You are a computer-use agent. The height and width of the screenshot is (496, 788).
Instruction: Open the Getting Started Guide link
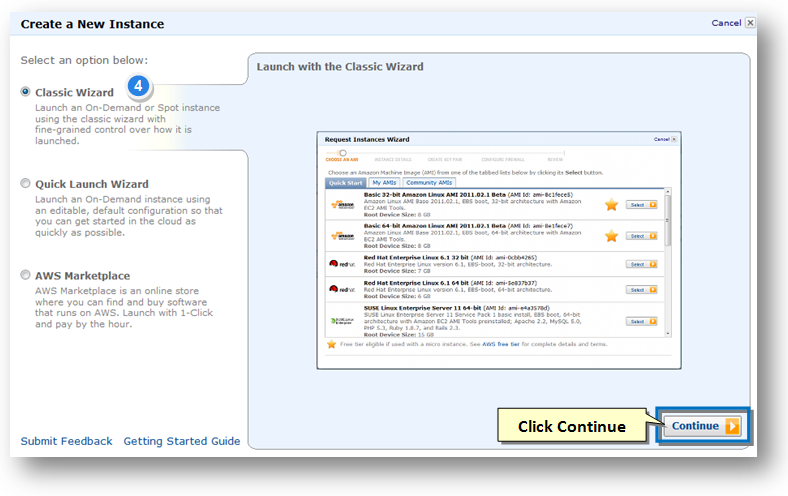click(181, 441)
